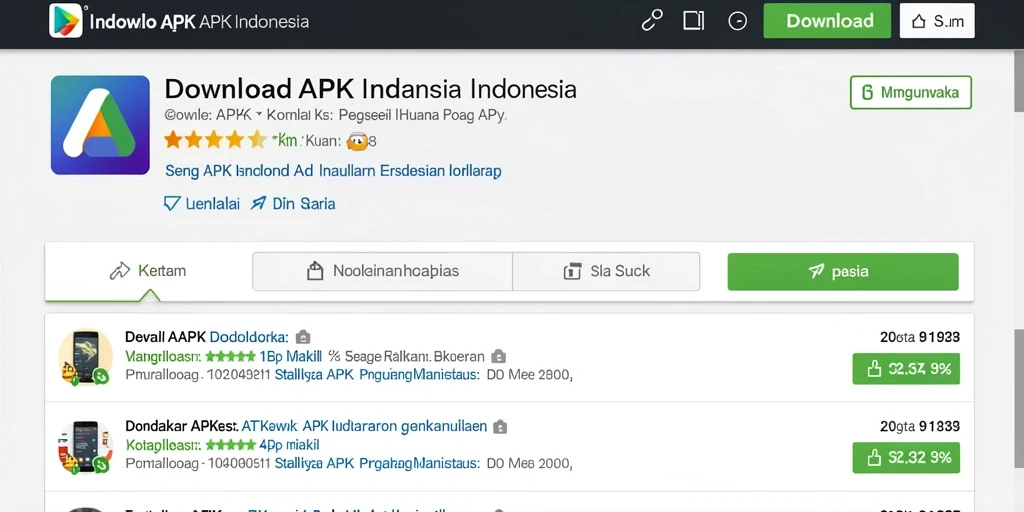Screen dimensions: 1024x512
Task: Click the lock icon after Dodoldorka
Action: [x=303, y=338]
